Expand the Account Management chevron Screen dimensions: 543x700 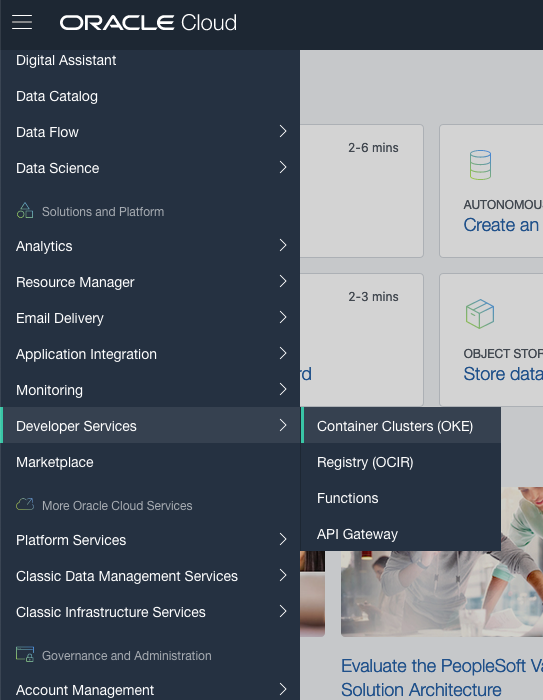[x=283, y=689]
